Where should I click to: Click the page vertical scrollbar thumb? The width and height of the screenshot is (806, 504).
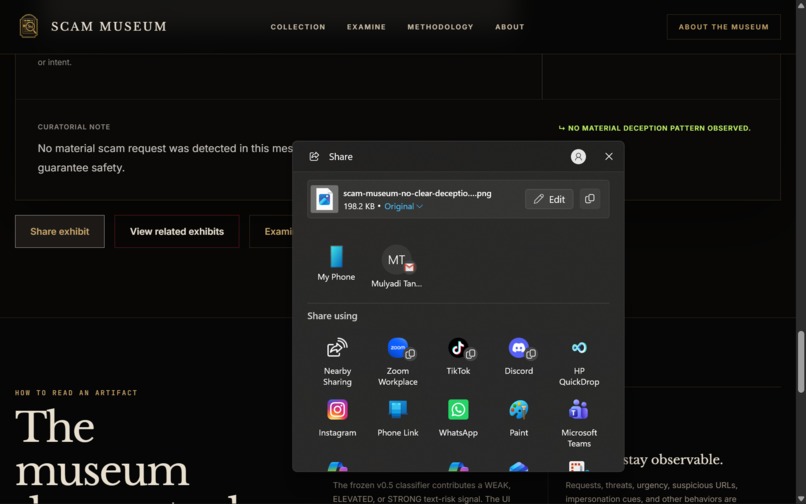[x=801, y=362]
